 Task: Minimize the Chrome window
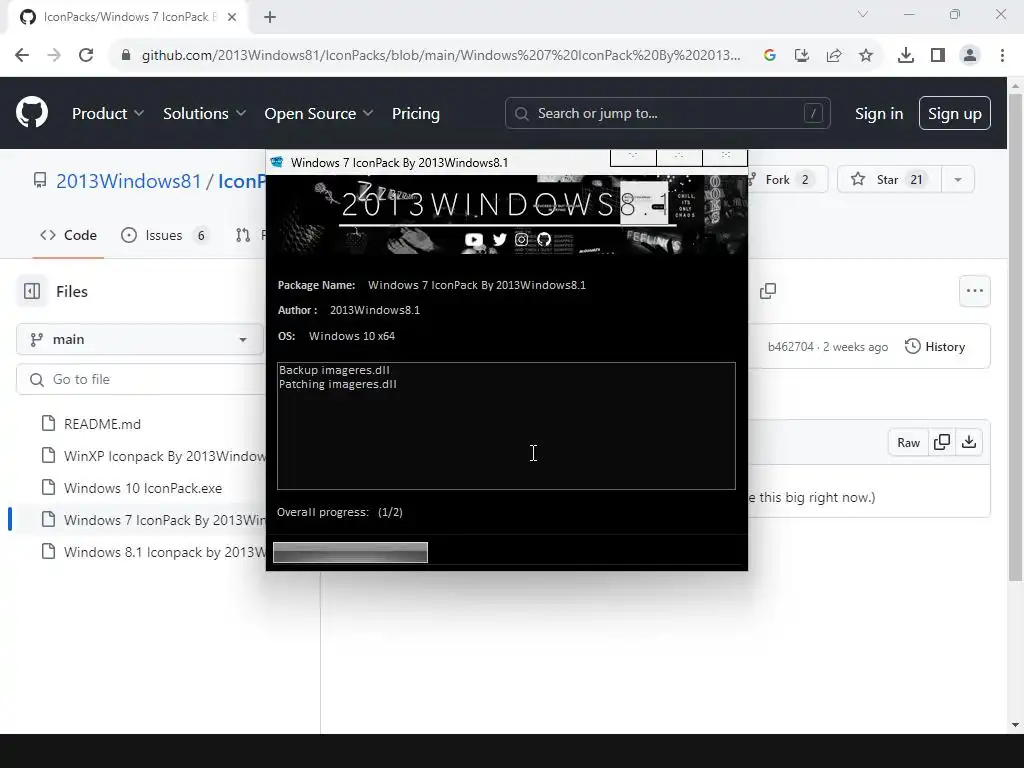point(909,14)
